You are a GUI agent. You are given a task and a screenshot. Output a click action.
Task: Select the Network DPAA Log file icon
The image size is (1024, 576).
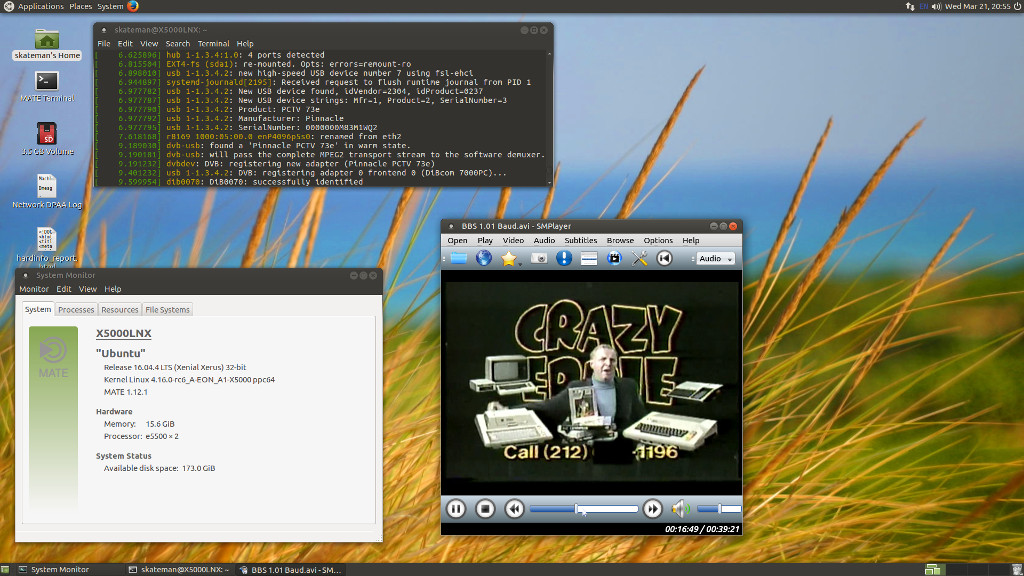(47, 191)
